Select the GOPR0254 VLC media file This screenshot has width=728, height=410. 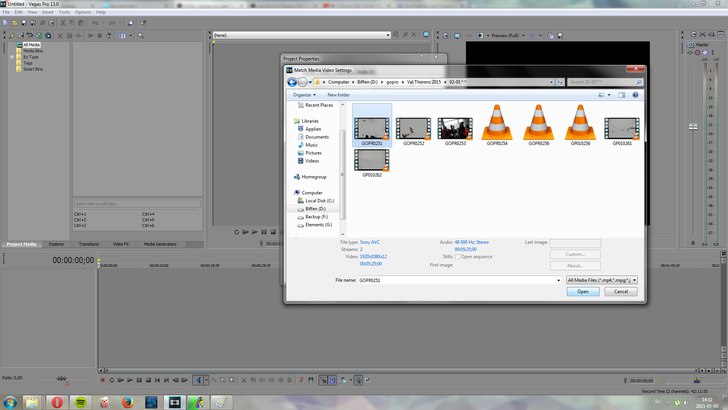pos(497,125)
